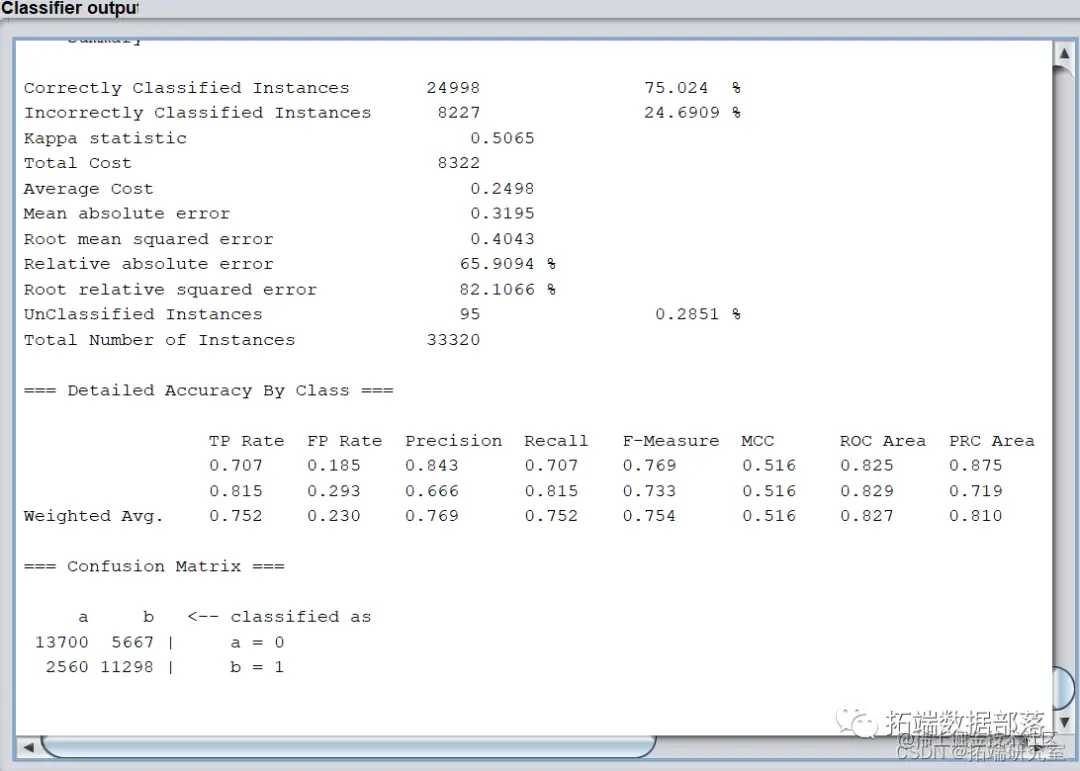Viewport: 1080px width, 771px height.
Task: Select the 'Total Number of Instances' label
Action: tap(159, 340)
